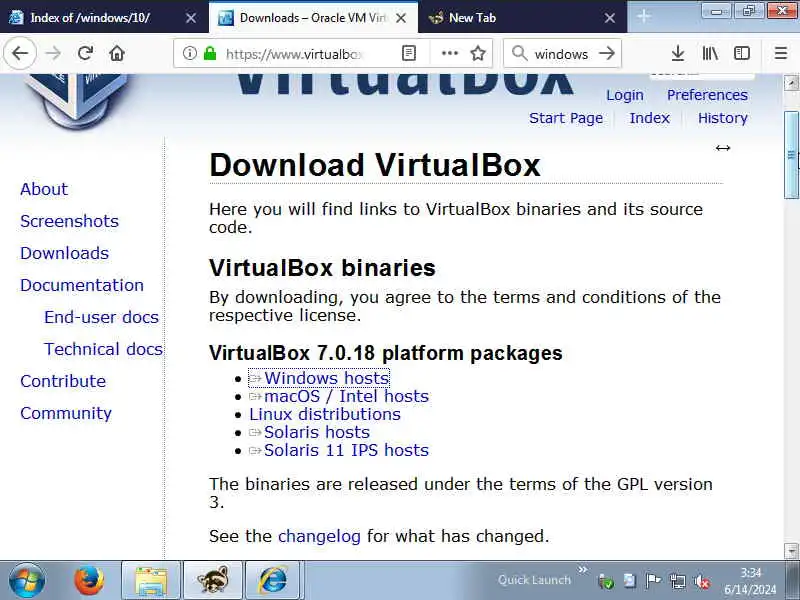Go back using the browser back arrow
800x600 pixels.
pos(20,53)
